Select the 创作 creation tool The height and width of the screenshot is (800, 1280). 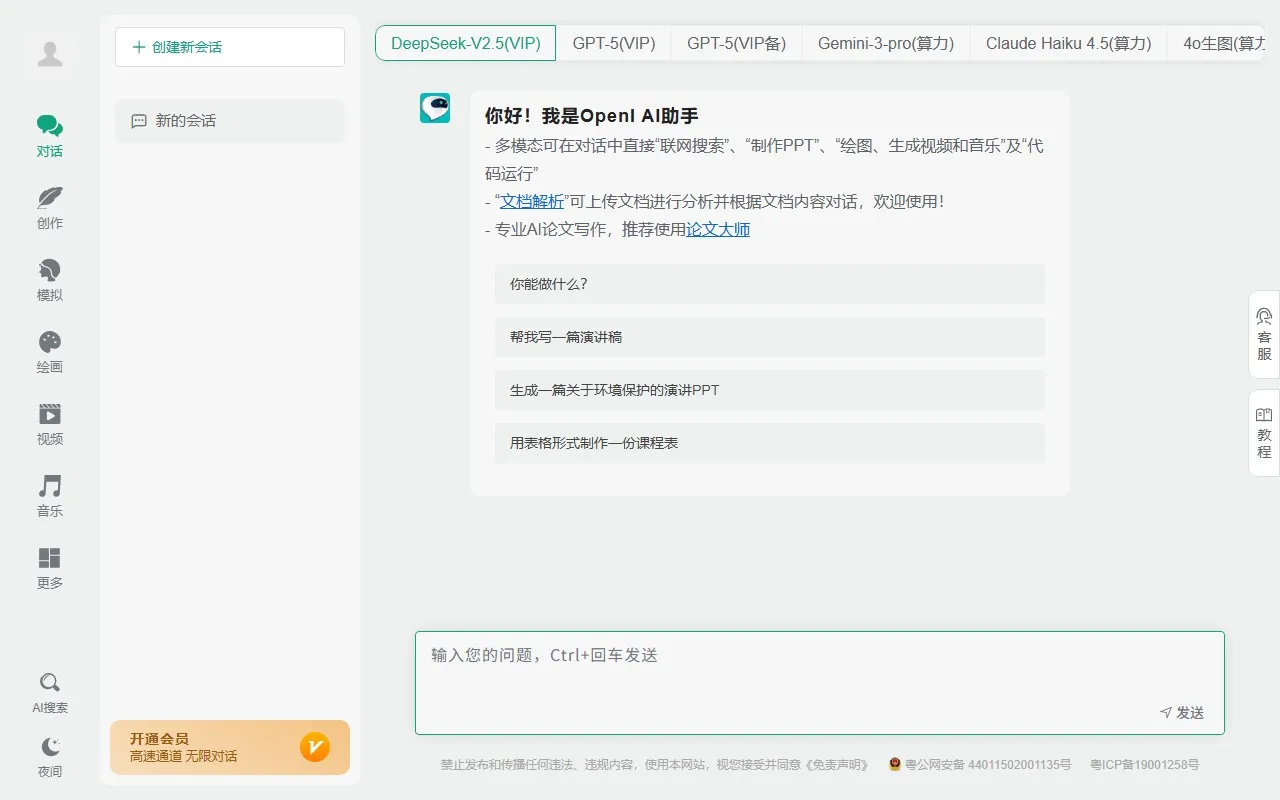coord(49,207)
